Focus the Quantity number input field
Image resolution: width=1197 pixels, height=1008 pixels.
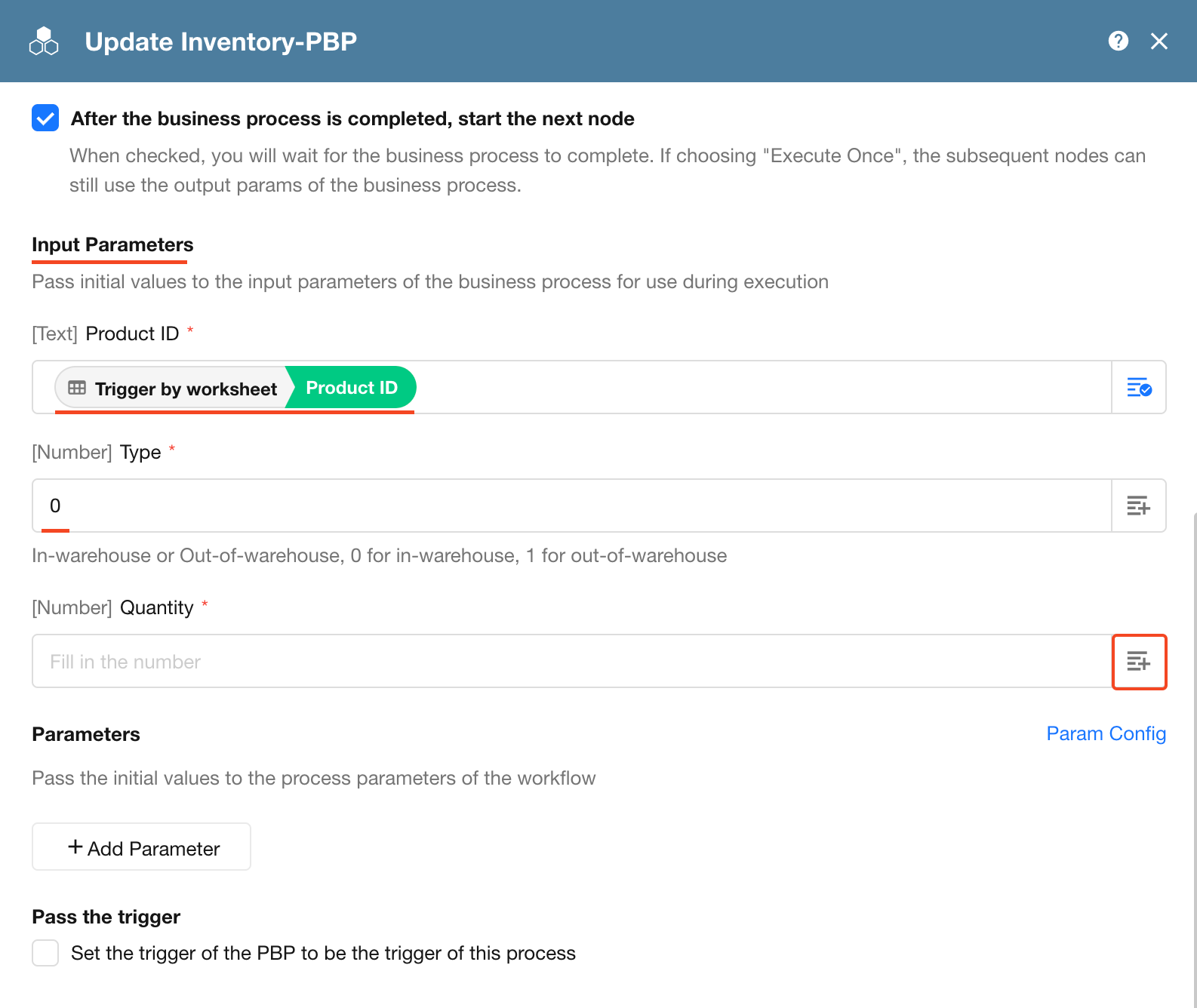click(x=571, y=662)
